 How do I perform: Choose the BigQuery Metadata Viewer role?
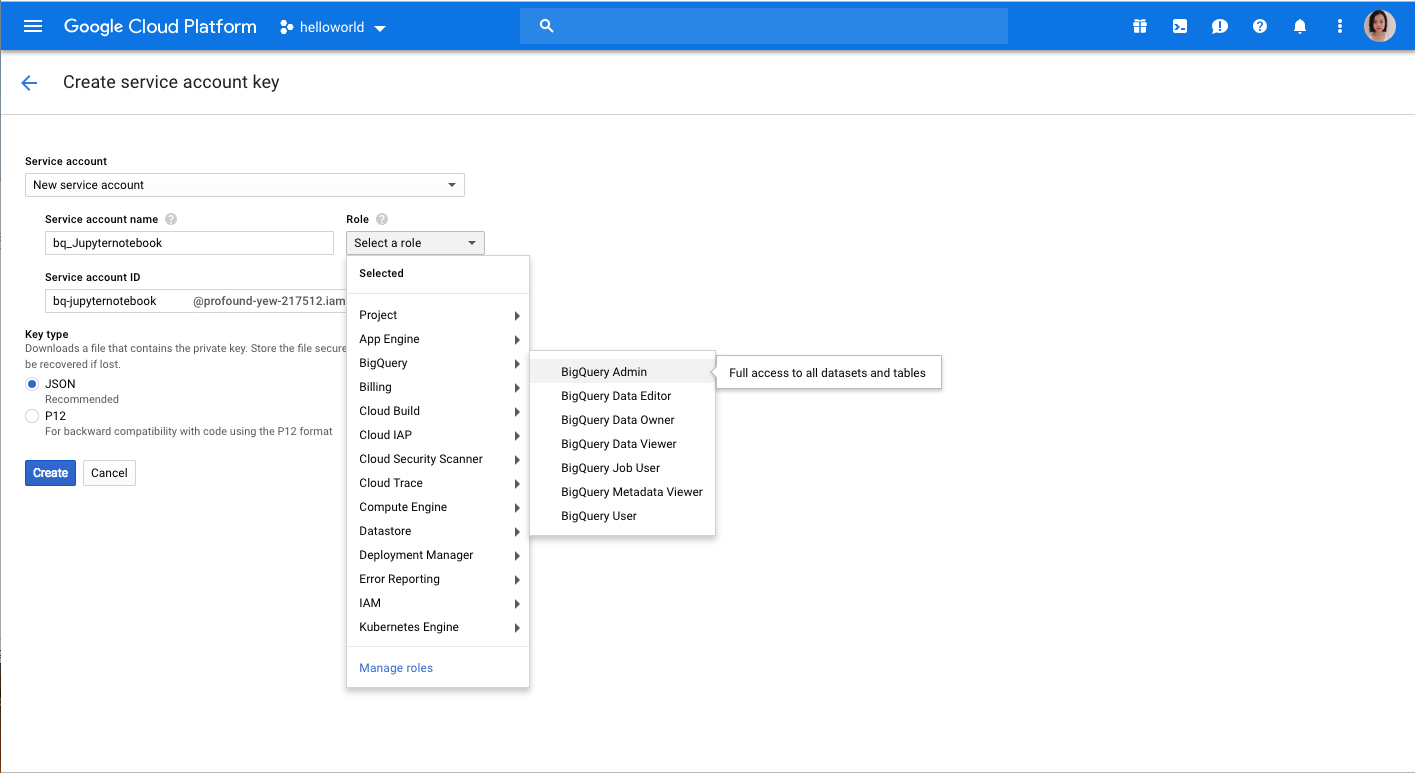622,492
